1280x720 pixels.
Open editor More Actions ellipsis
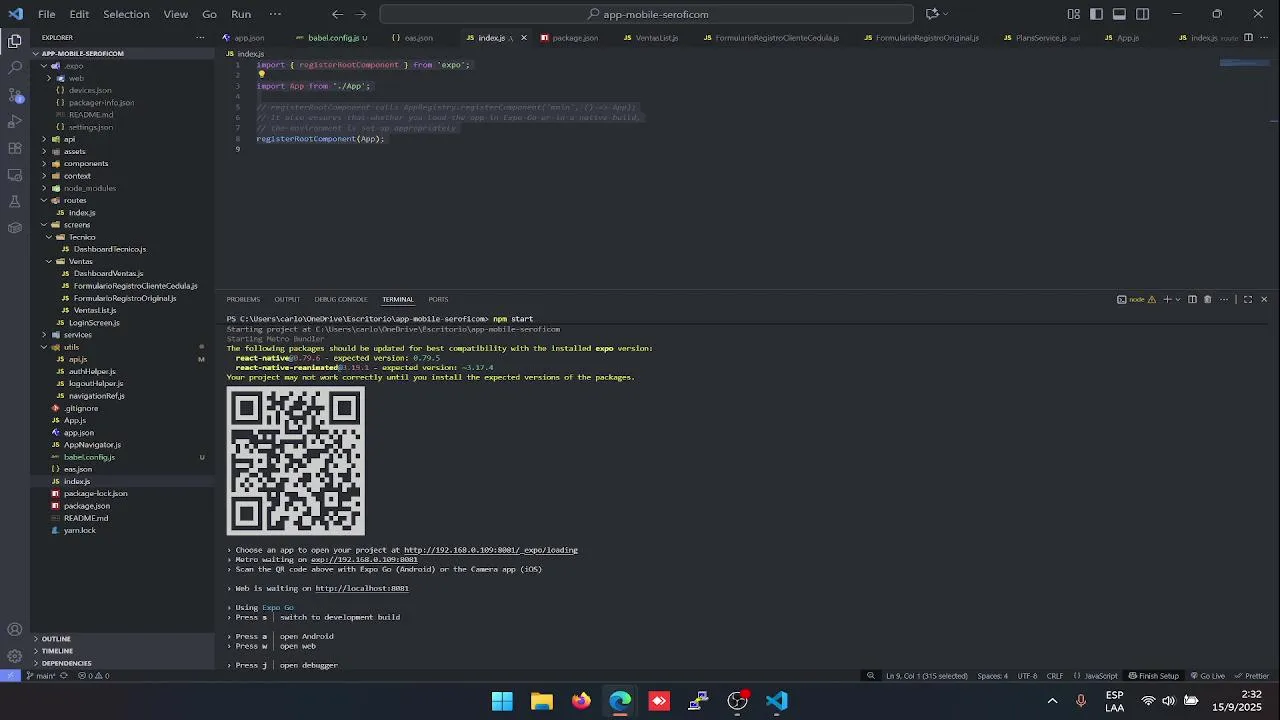[1262, 38]
